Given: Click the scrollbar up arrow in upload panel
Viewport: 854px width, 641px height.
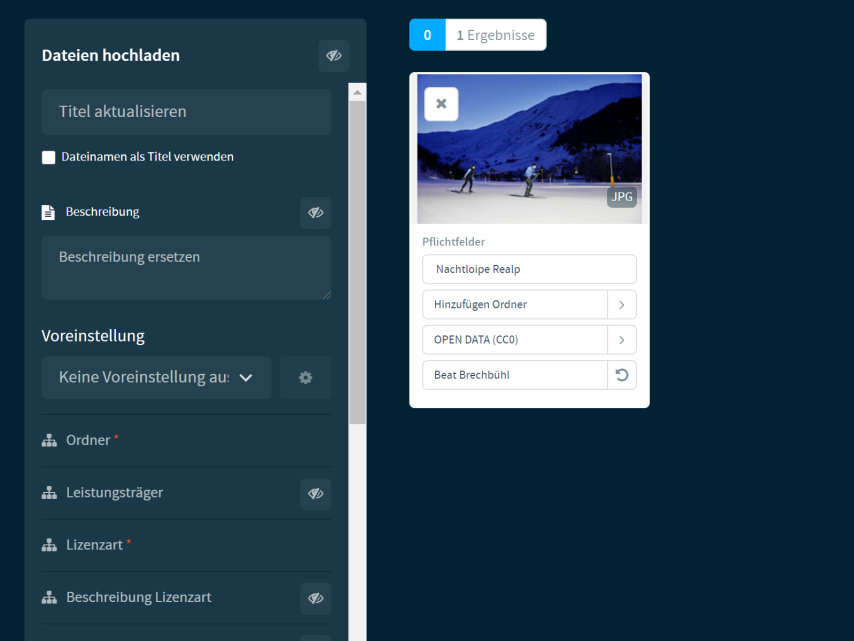Looking at the screenshot, I should (358, 92).
